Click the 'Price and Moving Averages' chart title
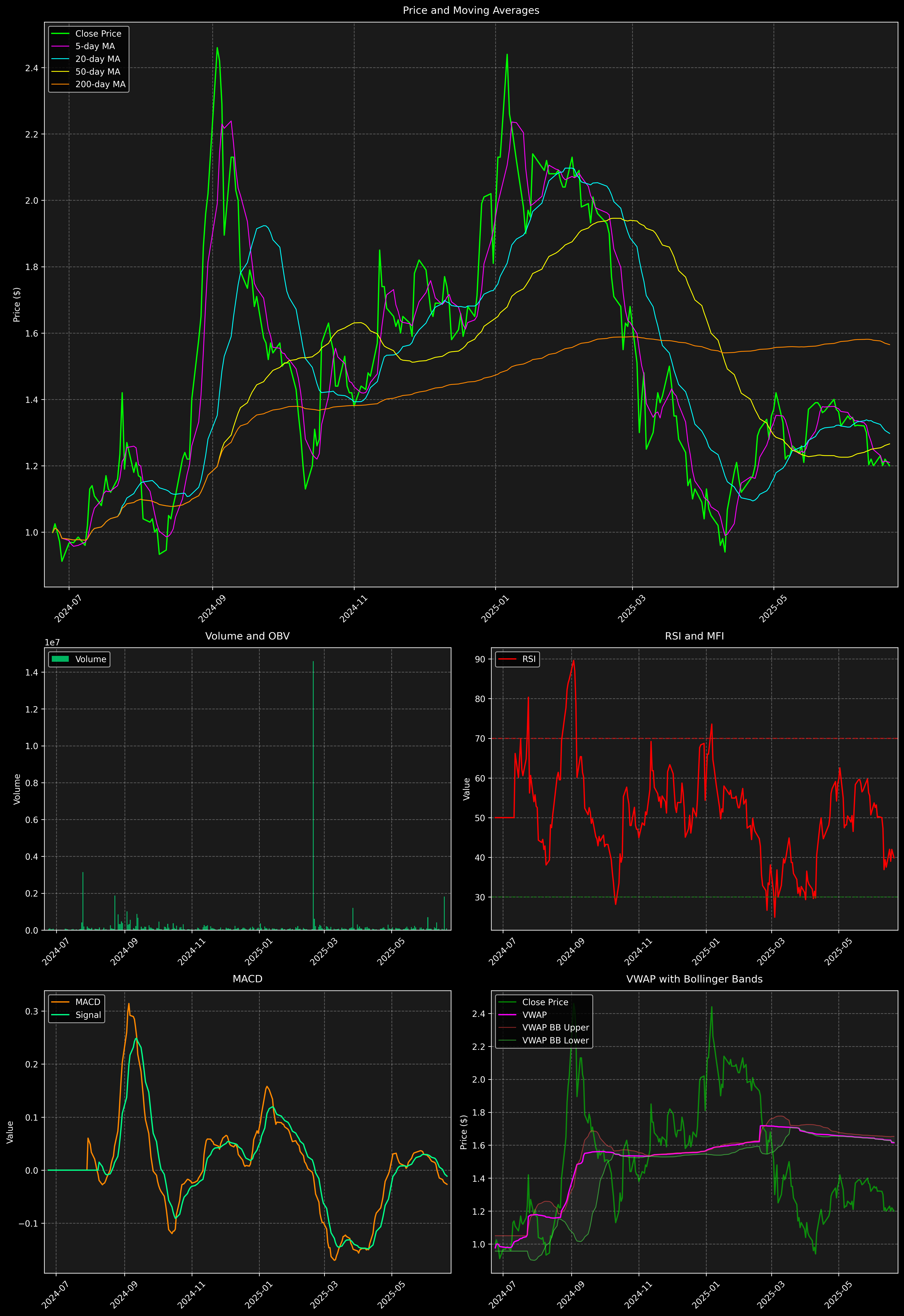Screen dimensions: 904x1316 point(471,10)
